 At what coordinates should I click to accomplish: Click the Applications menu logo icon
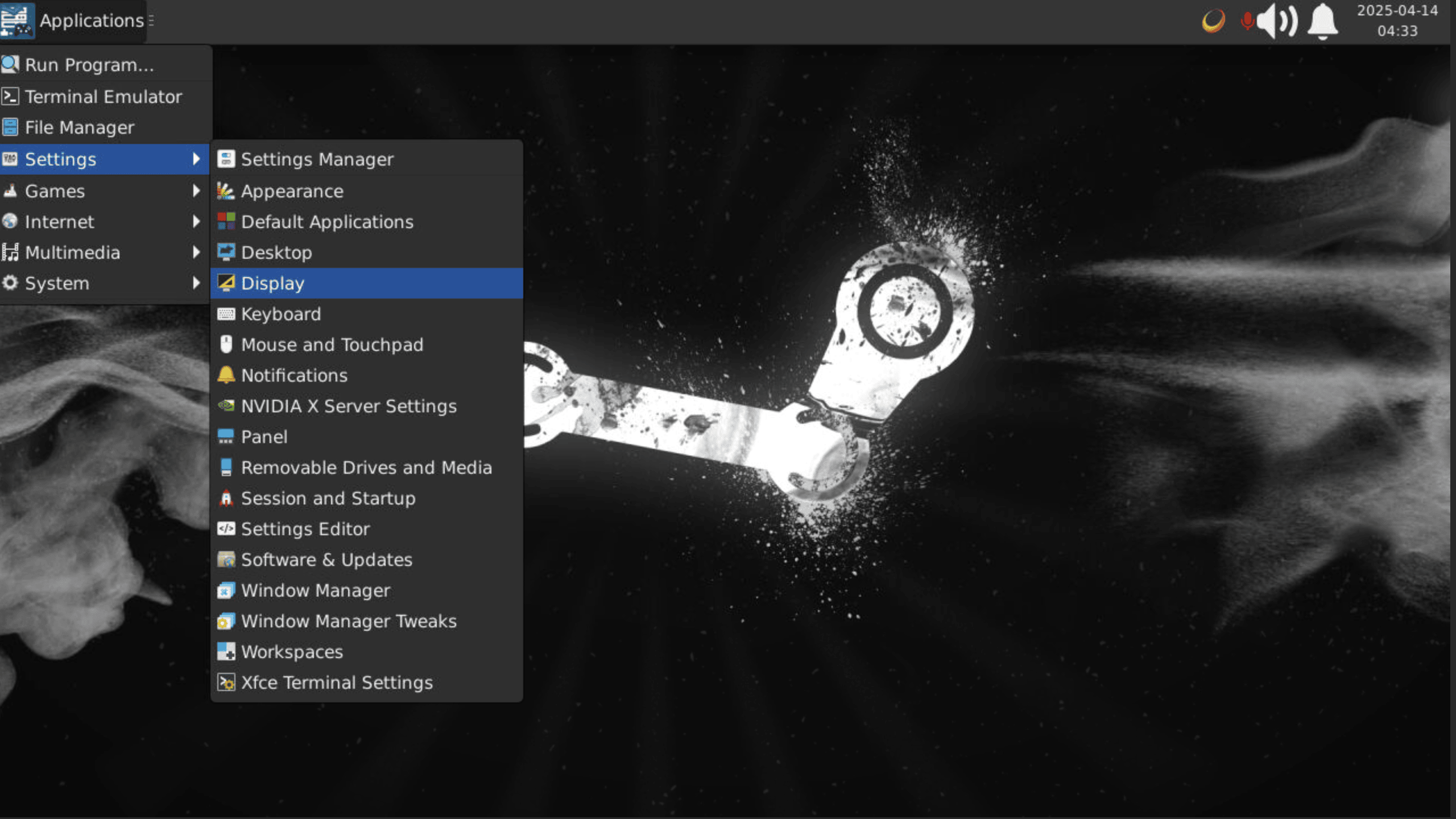click(x=17, y=21)
